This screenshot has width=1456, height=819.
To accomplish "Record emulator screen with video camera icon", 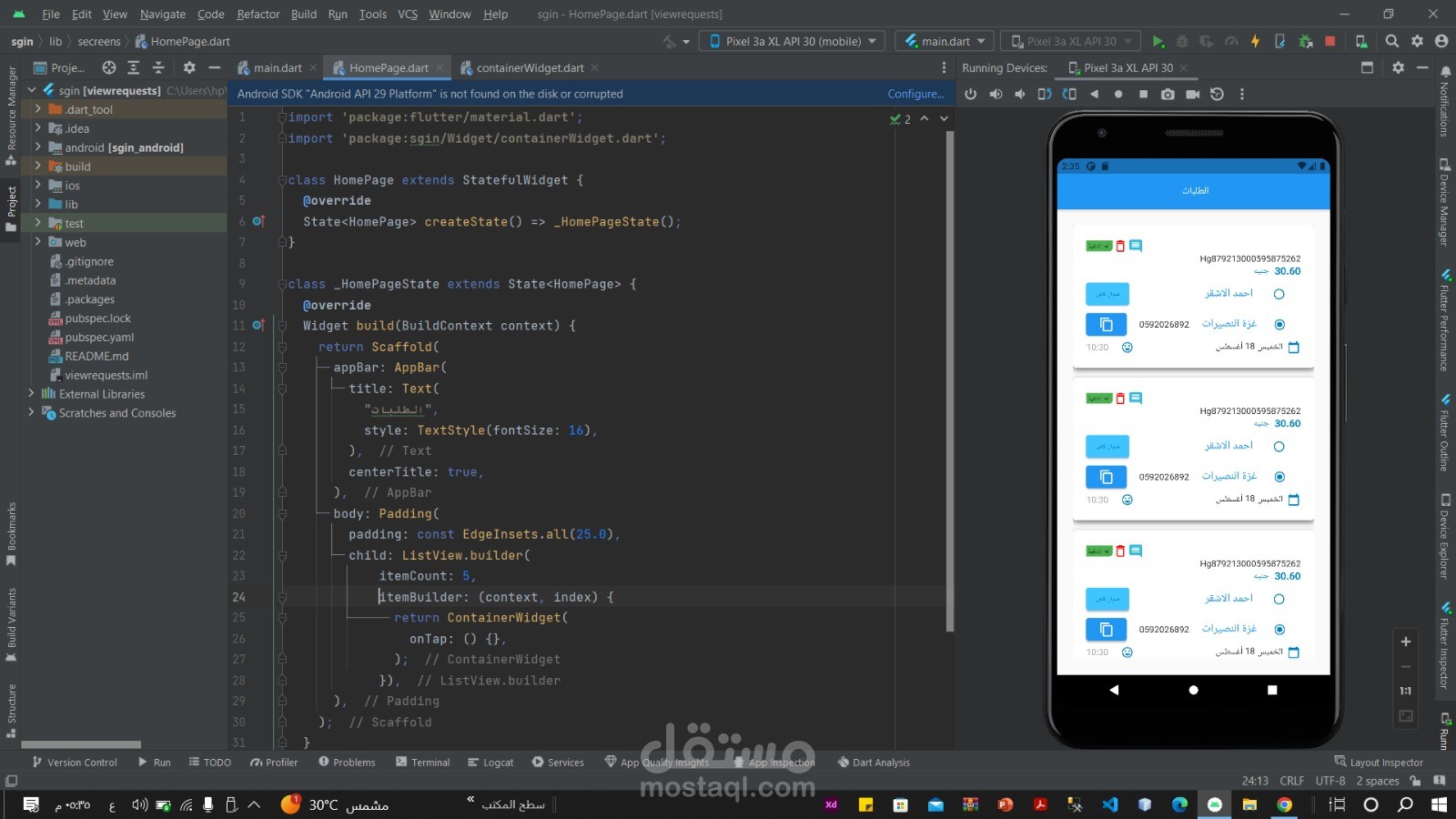I will coord(1192,94).
